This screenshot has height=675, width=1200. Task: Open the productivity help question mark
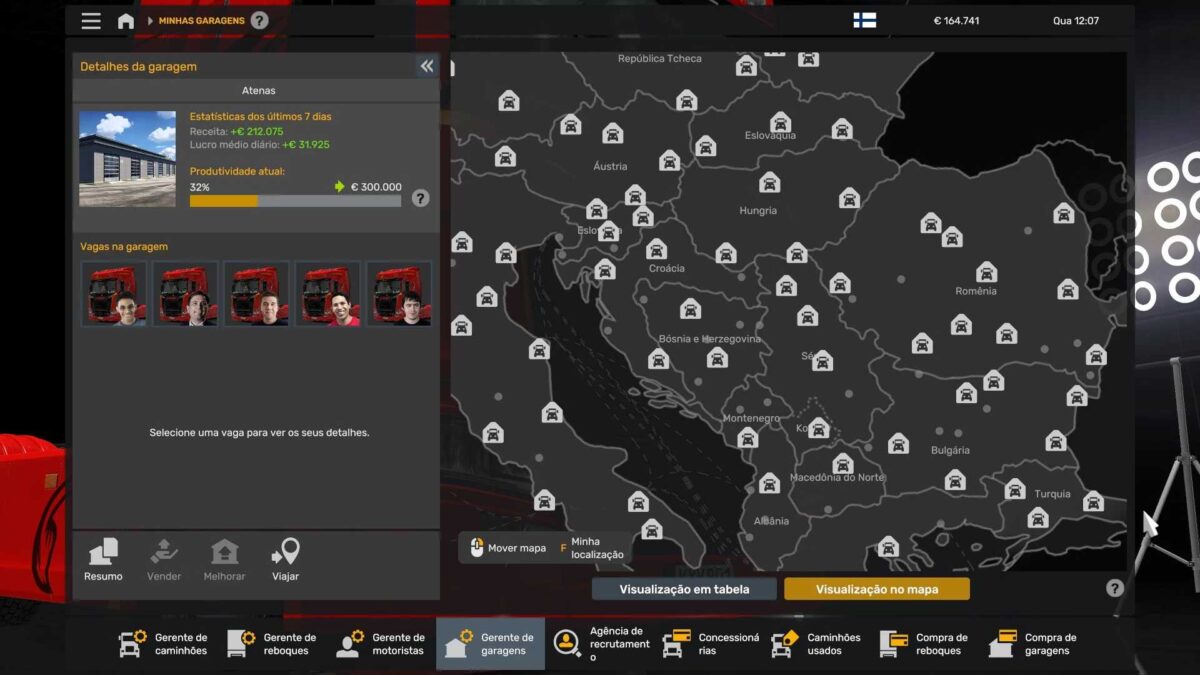[x=420, y=198]
